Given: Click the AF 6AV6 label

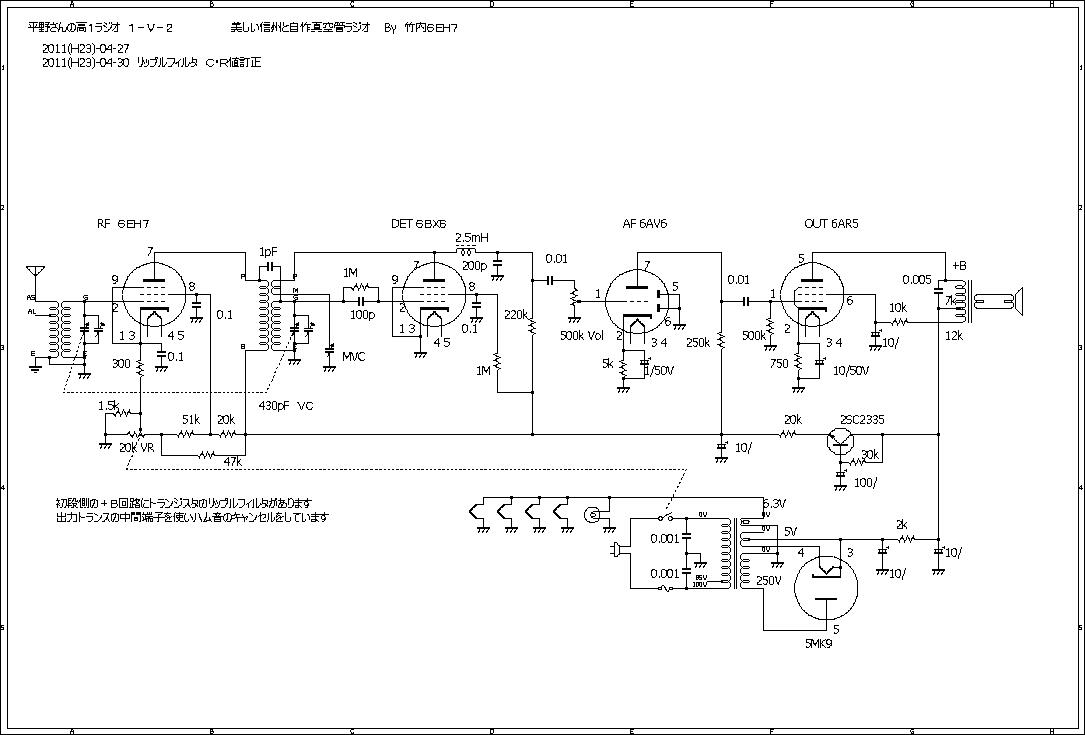Looking at the screenshot, I should click(645, 224).
